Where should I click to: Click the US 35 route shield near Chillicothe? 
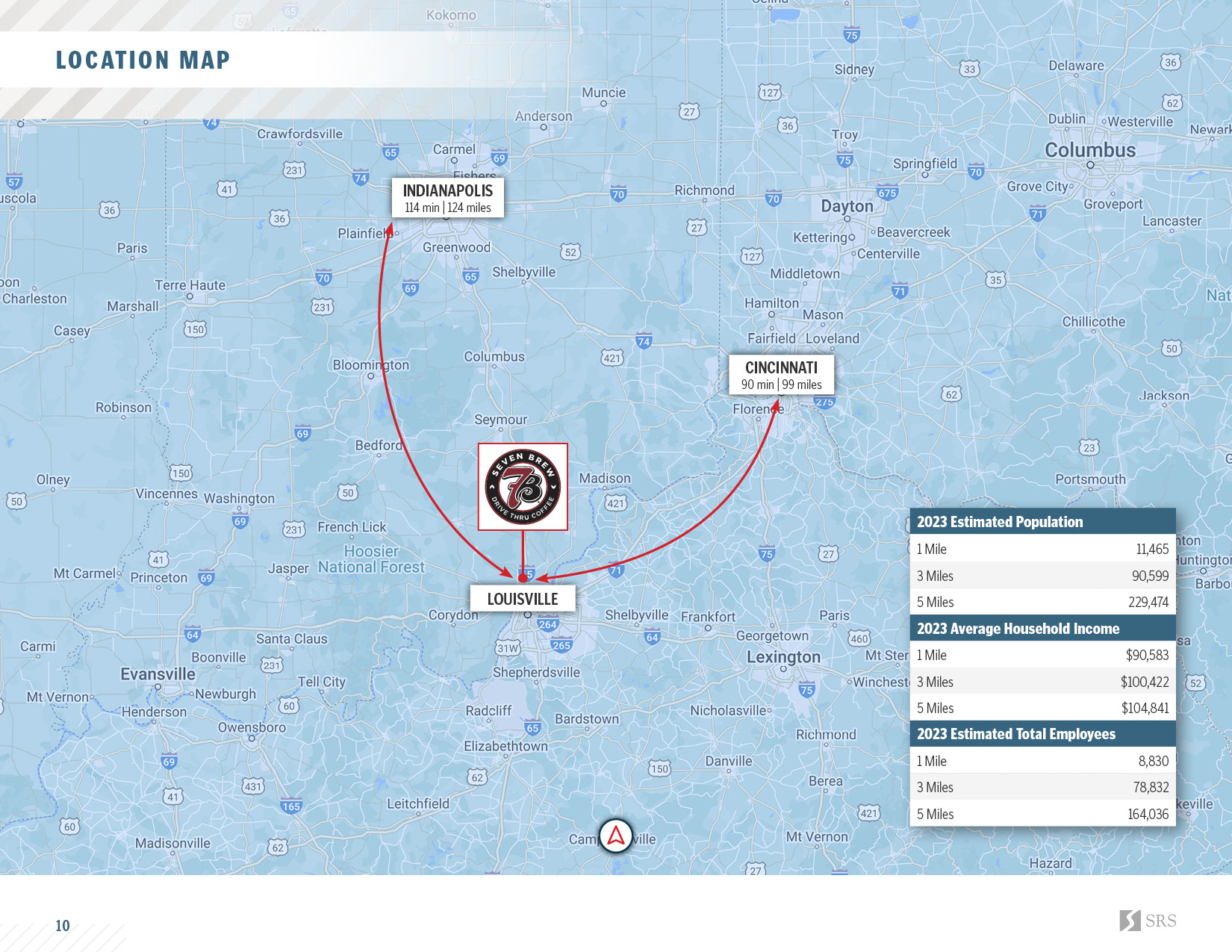(x=995, y=280)
